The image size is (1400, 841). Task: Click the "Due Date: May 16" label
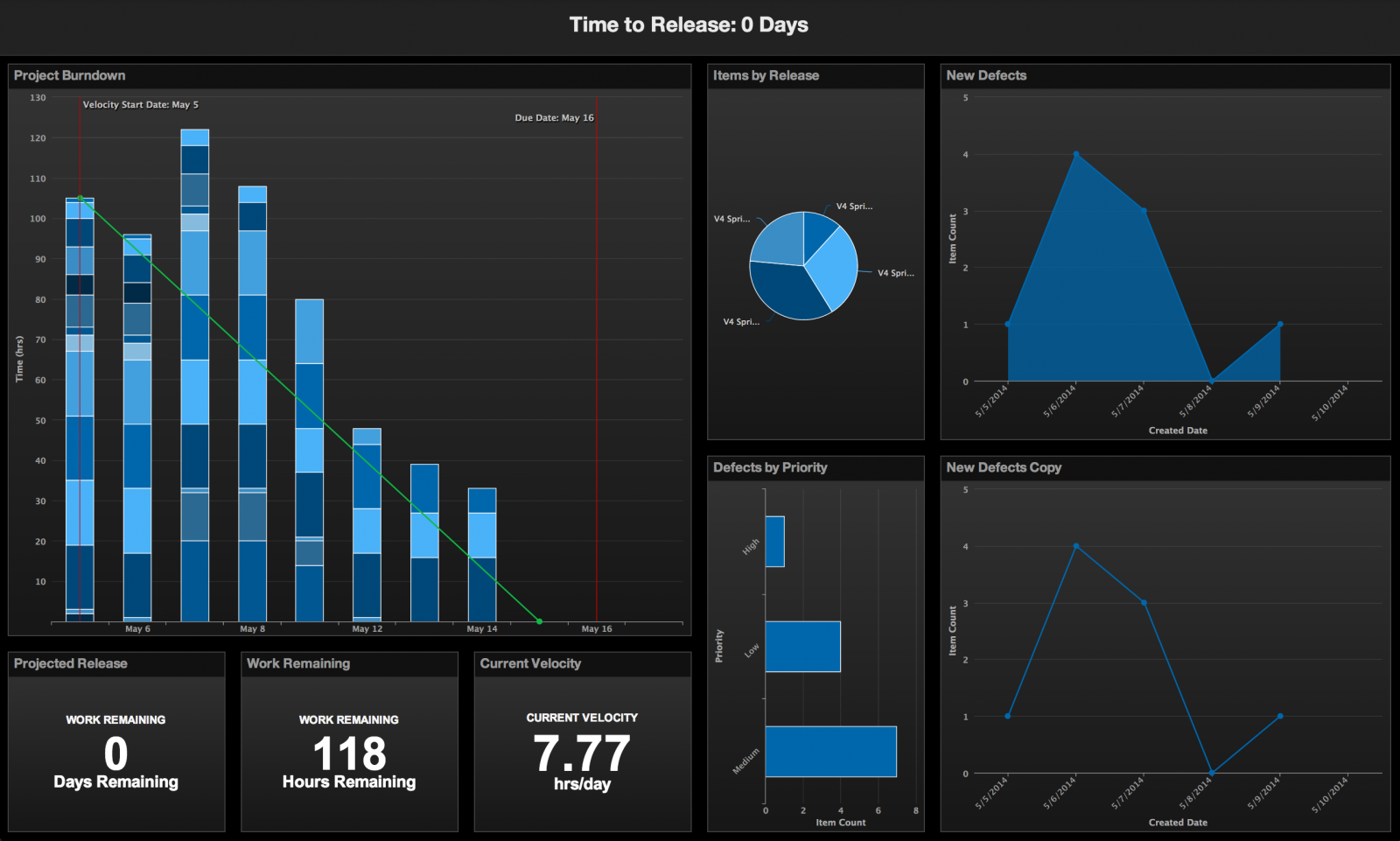point(554,118)
